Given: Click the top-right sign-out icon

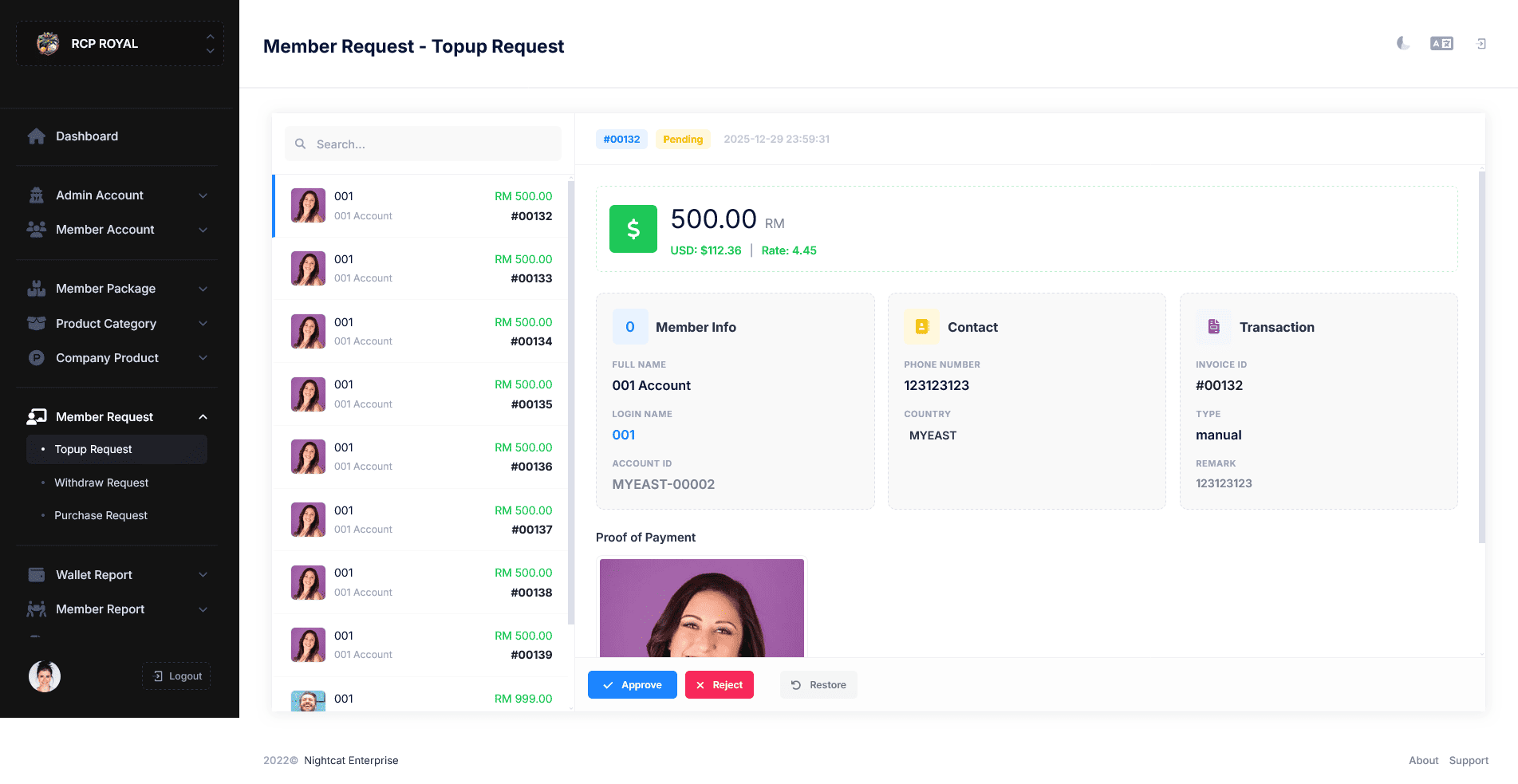Looking at the screenshot, I should [1481, 44].
